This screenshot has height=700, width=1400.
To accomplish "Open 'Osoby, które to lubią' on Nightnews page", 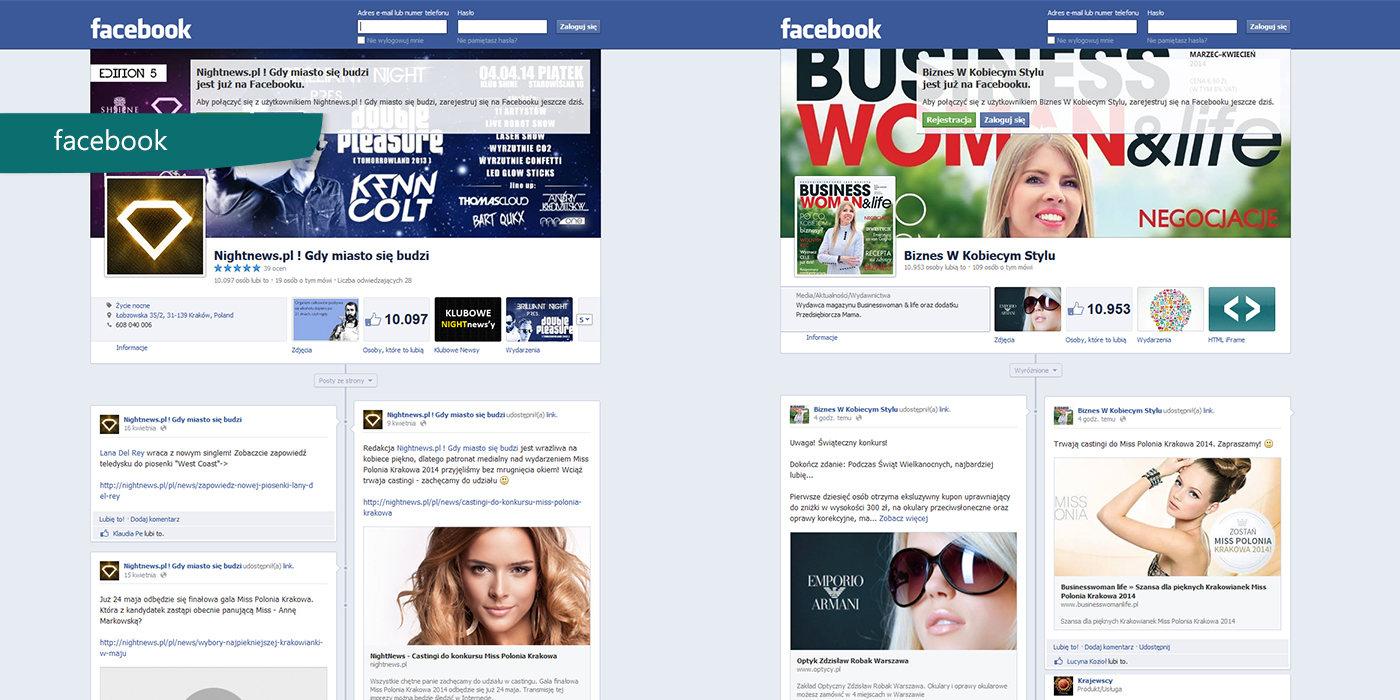I will [x=394, y=350].
